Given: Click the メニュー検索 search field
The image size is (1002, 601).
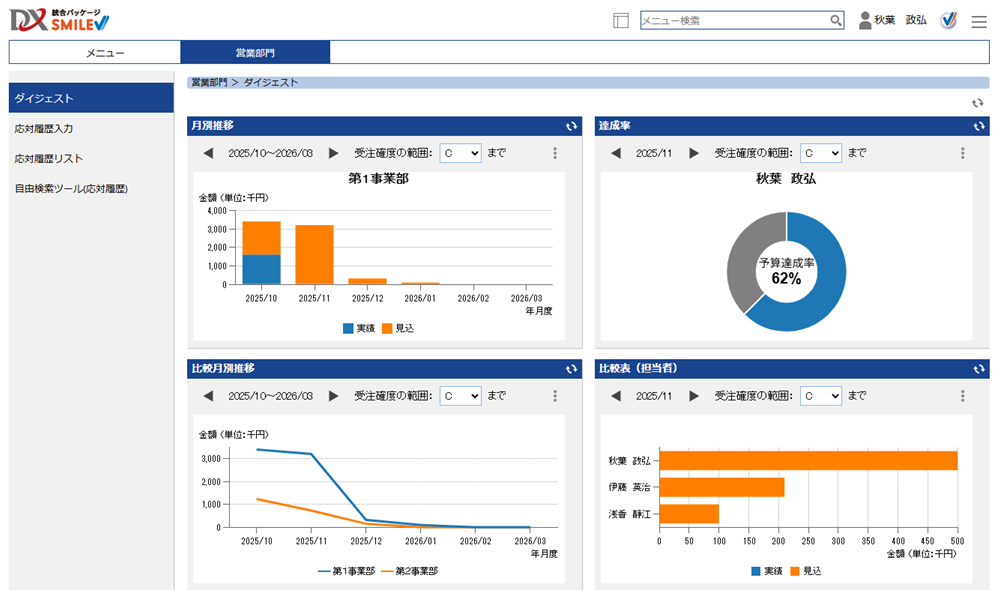Looking at the screenshot, I should coord(734,20).
